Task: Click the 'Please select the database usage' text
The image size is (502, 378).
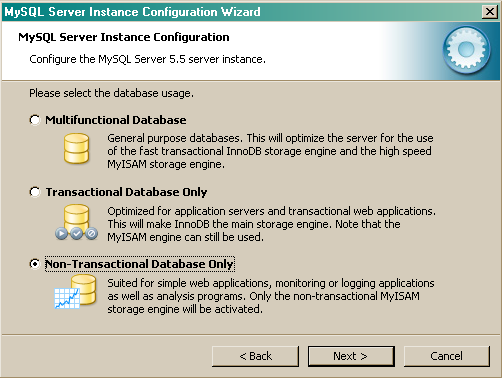Action: (x=111, y=93)
